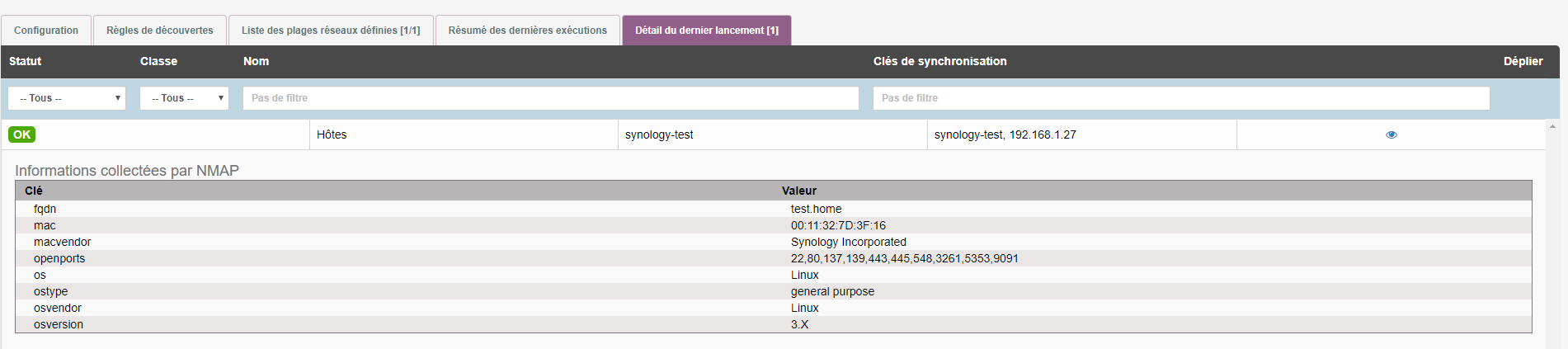Screen dimensions: 1568x349
Task: Click the Déplier column header
Action: point(1523,61)
